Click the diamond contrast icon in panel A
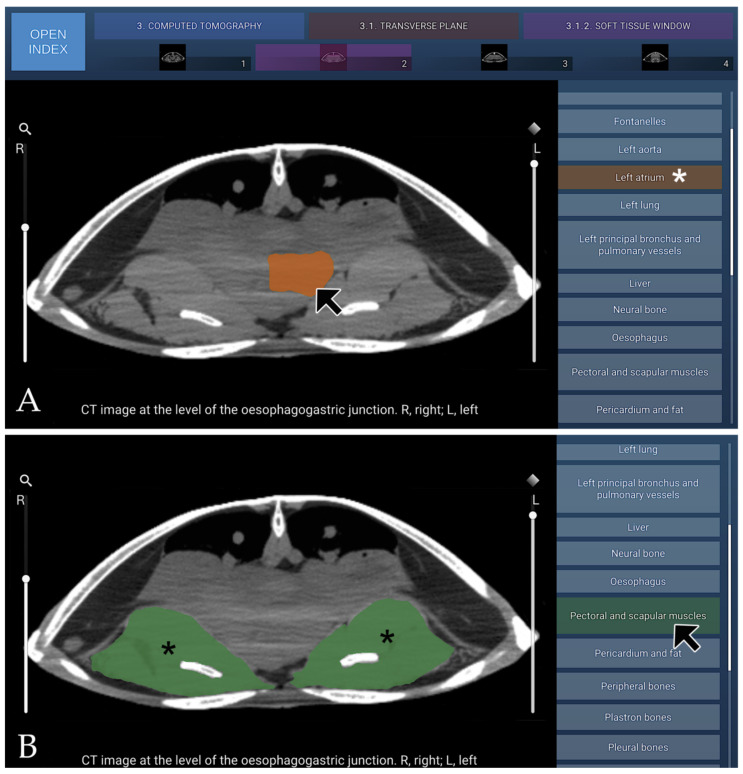743x774 pixels. click(534, 129)
